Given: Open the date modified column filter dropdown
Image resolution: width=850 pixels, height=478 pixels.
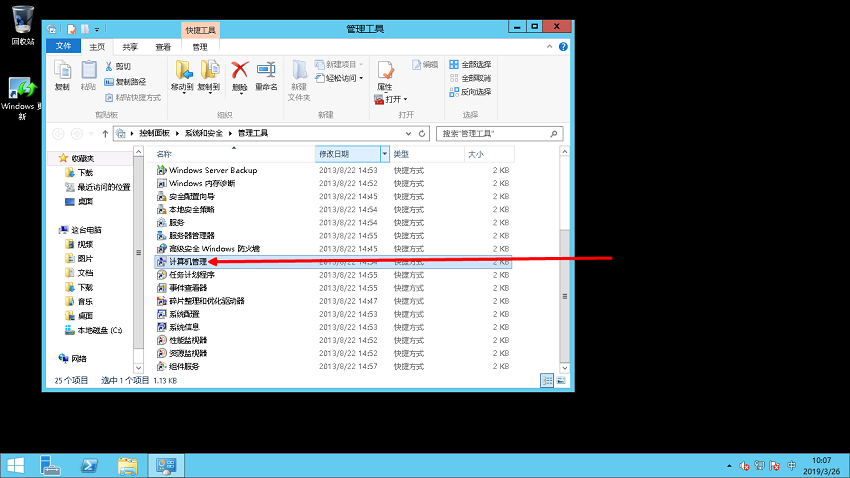Looking at the screenshot, I should pos(384,154).
